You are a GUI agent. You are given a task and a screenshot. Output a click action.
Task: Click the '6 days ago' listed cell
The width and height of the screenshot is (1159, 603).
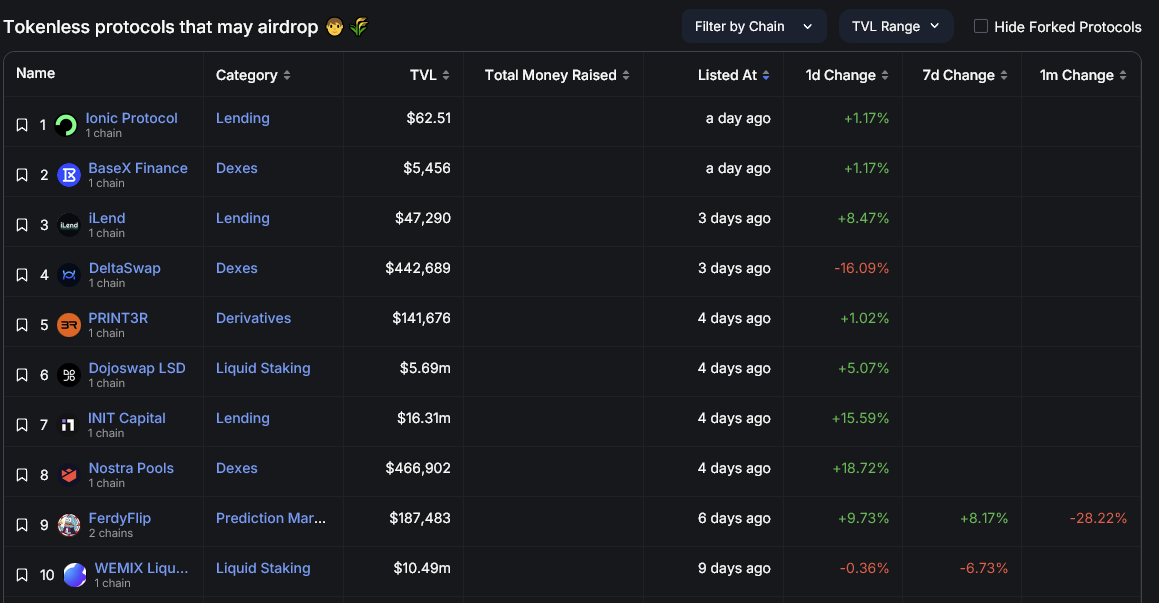tap(734, 518)
